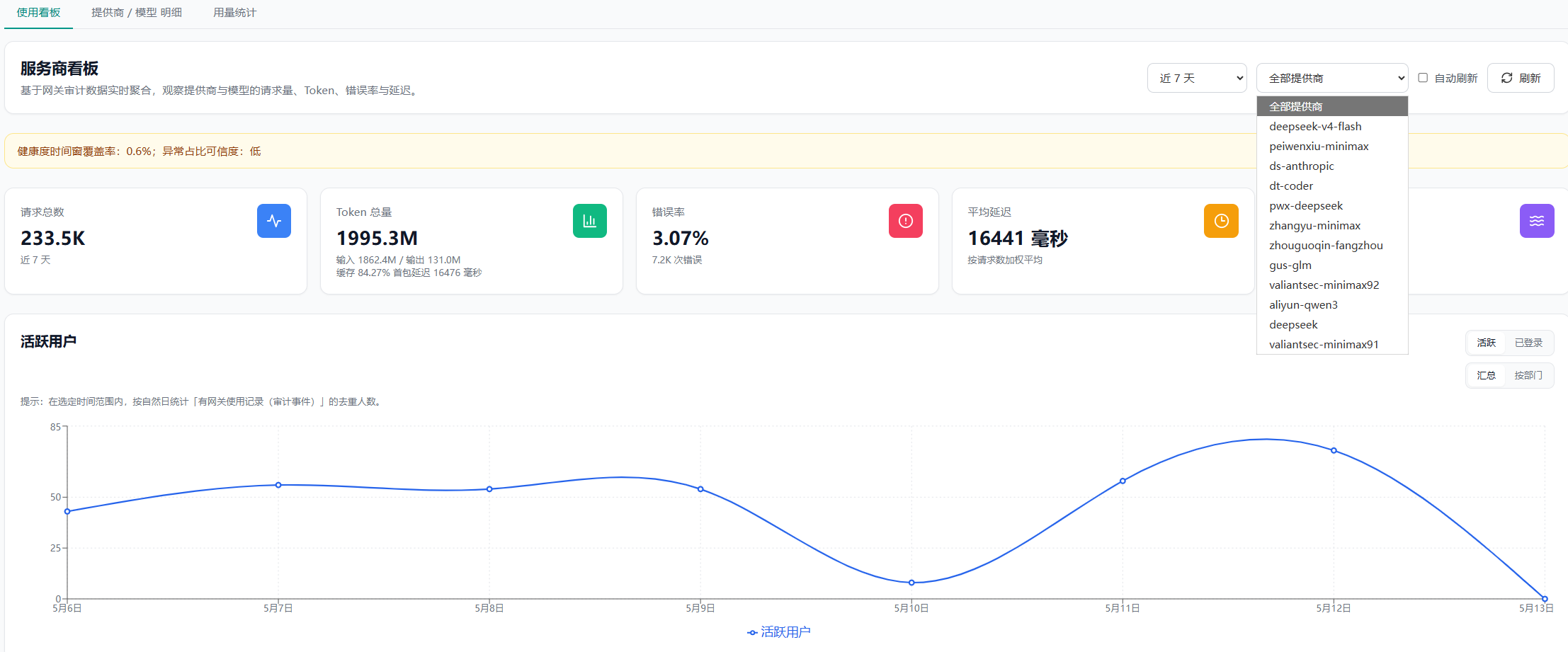The image size is (1568, 652).
Task: Open the 用量统计 tab
Action: tap(234, 13)
